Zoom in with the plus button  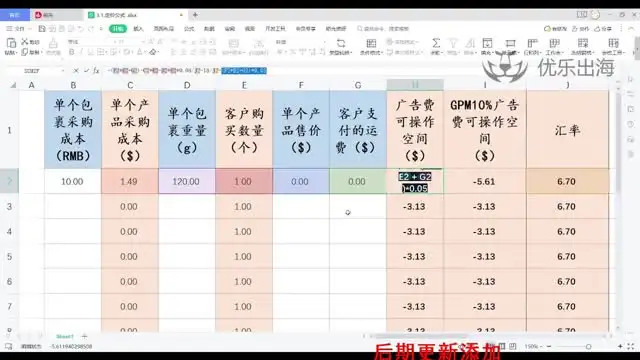pos(620,347)
